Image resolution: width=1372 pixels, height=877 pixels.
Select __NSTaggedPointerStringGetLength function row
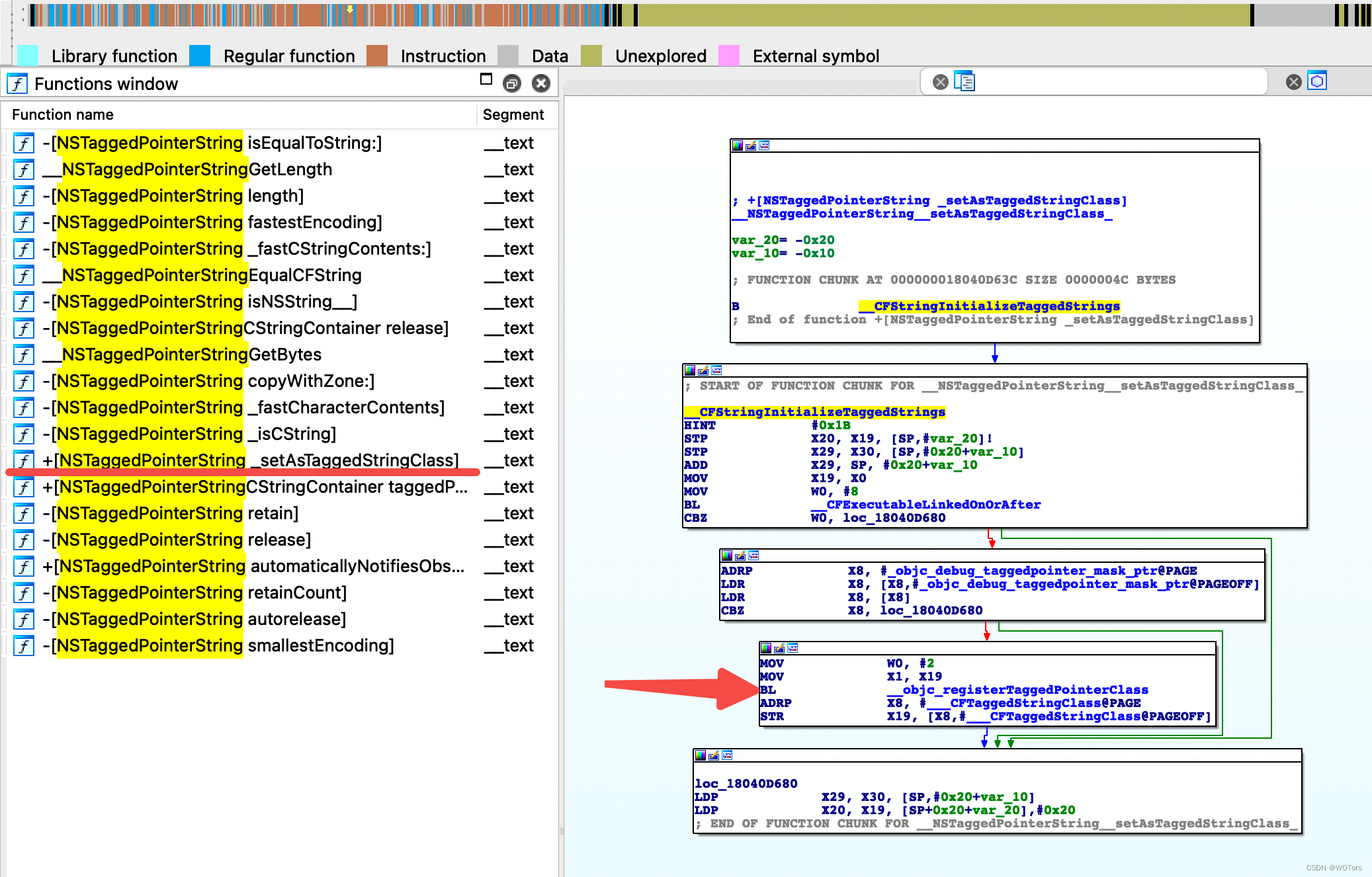point(280,169)
